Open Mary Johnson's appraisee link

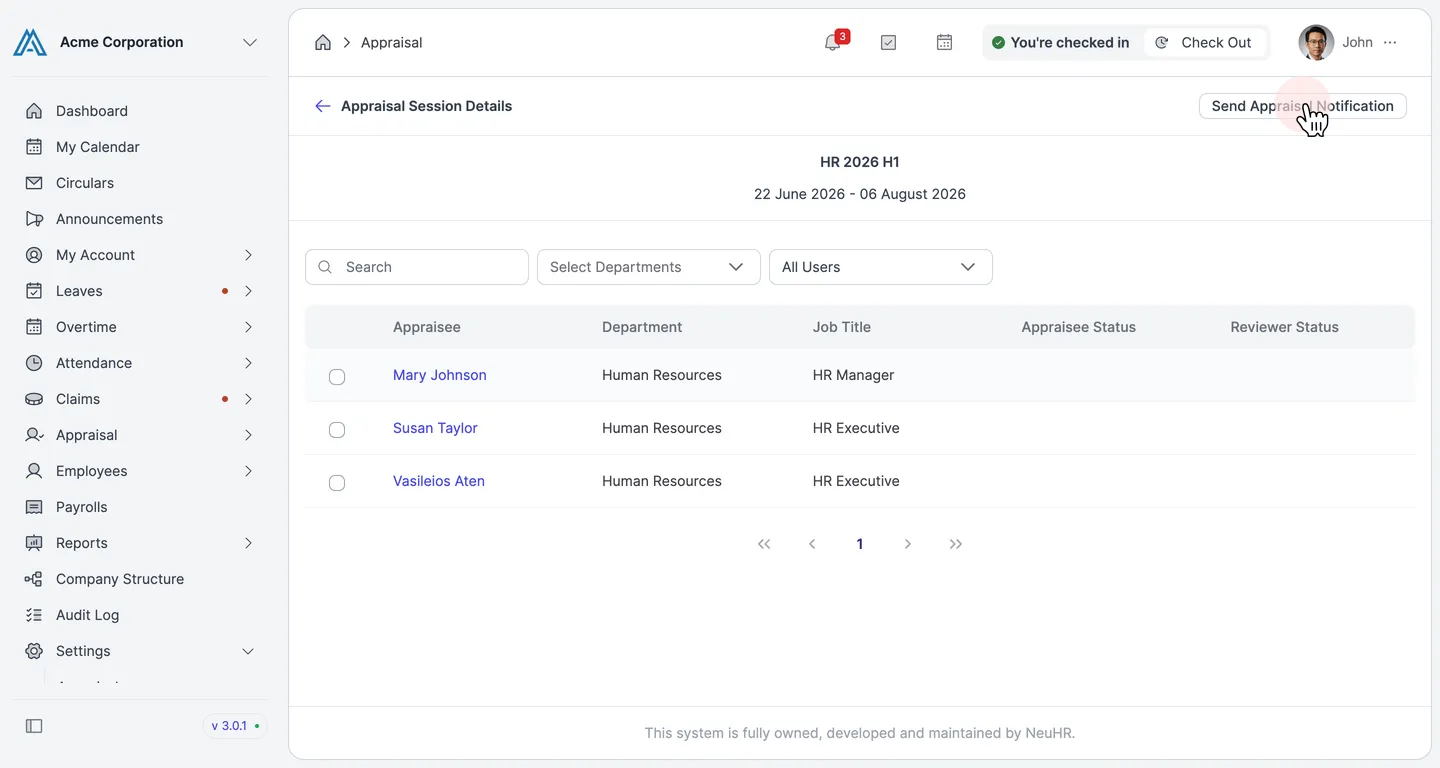pyautogui.click(x=440, y=375)
